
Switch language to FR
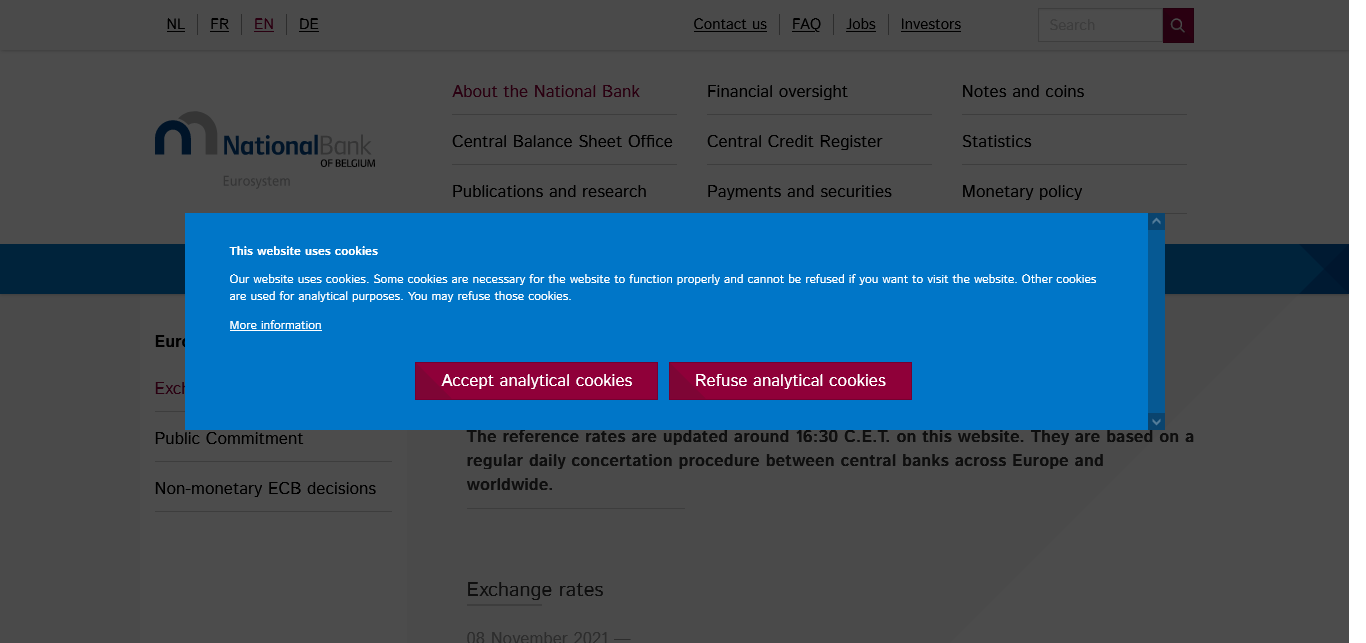[x=219, y=24]
